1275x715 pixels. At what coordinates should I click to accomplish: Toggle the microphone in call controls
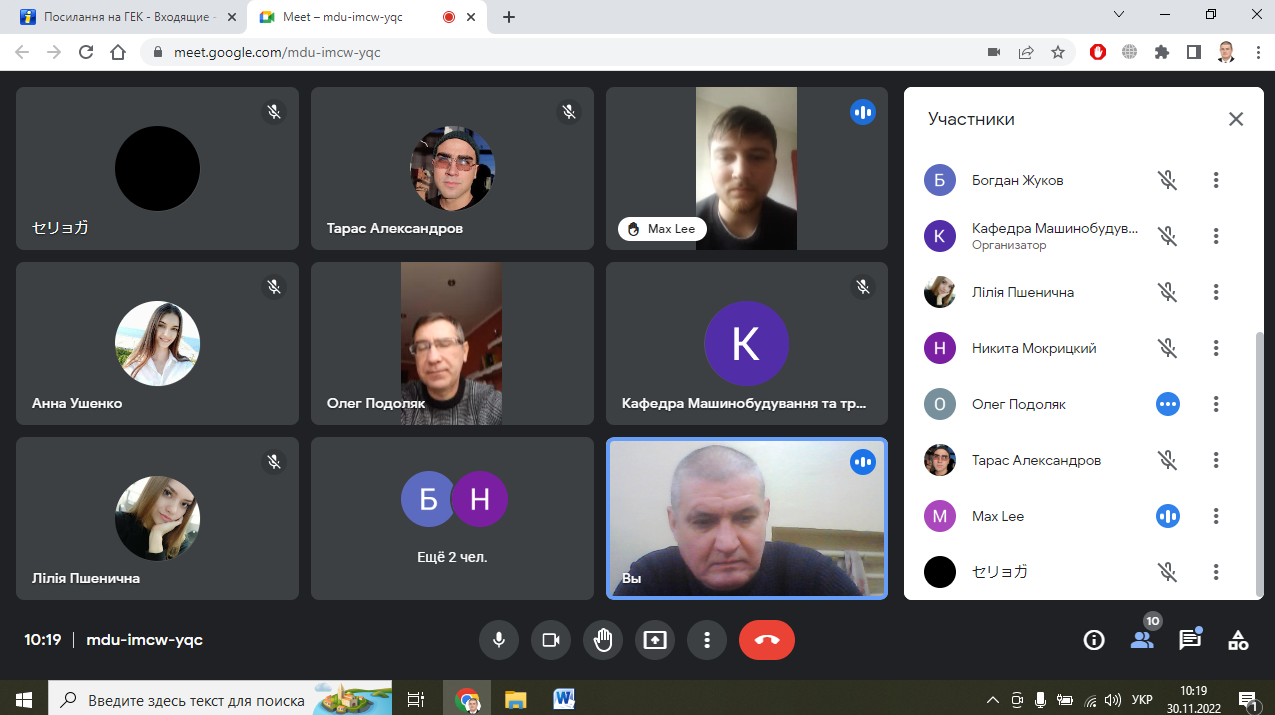click(x=498, y=640)
